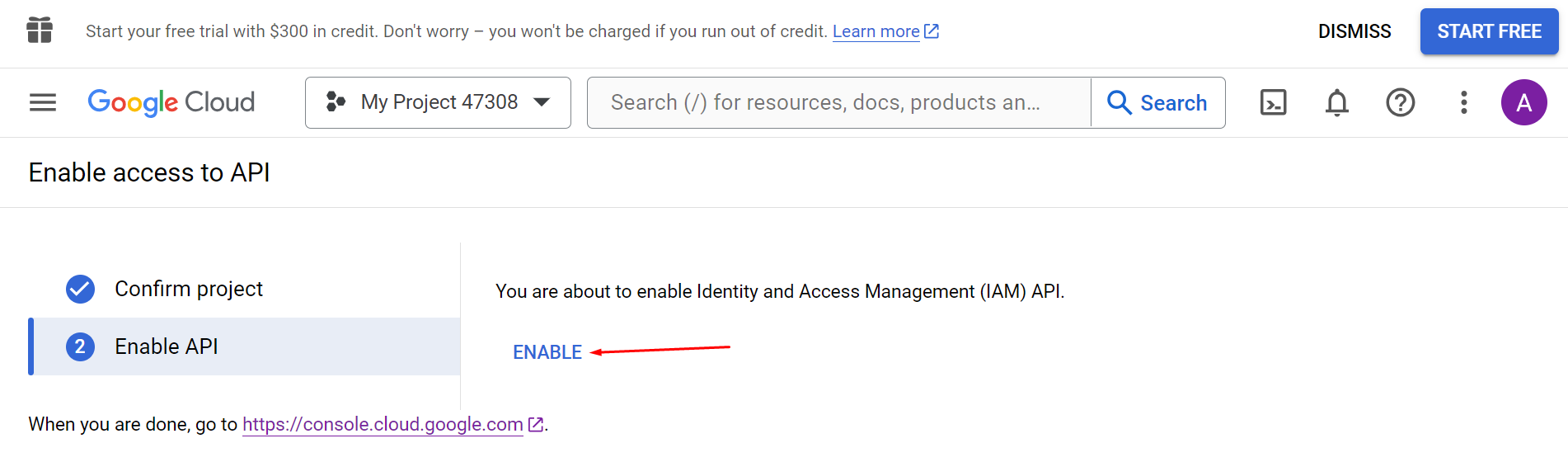Select the Enable API step indicator
Screen dimensions: 1568x476
point(166,346)
